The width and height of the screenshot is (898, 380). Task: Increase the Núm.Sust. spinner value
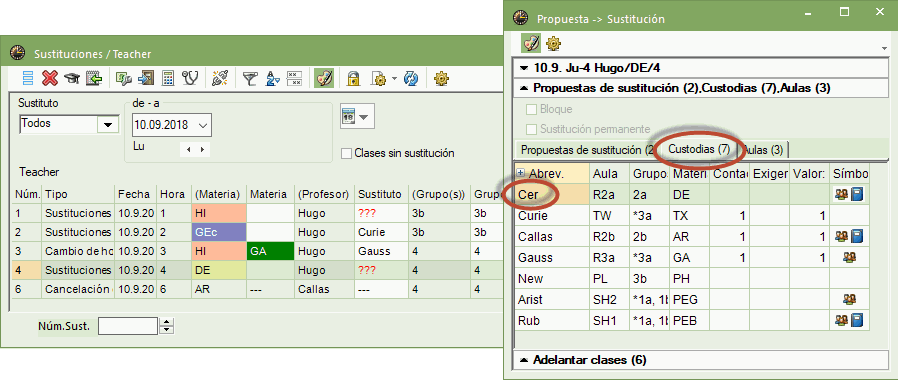pyautogui.click(x=166, y=323)
